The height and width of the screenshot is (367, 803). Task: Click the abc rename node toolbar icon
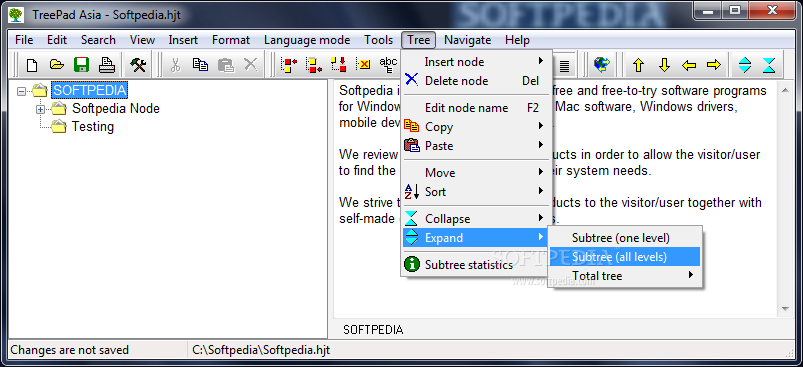(389, 65)
